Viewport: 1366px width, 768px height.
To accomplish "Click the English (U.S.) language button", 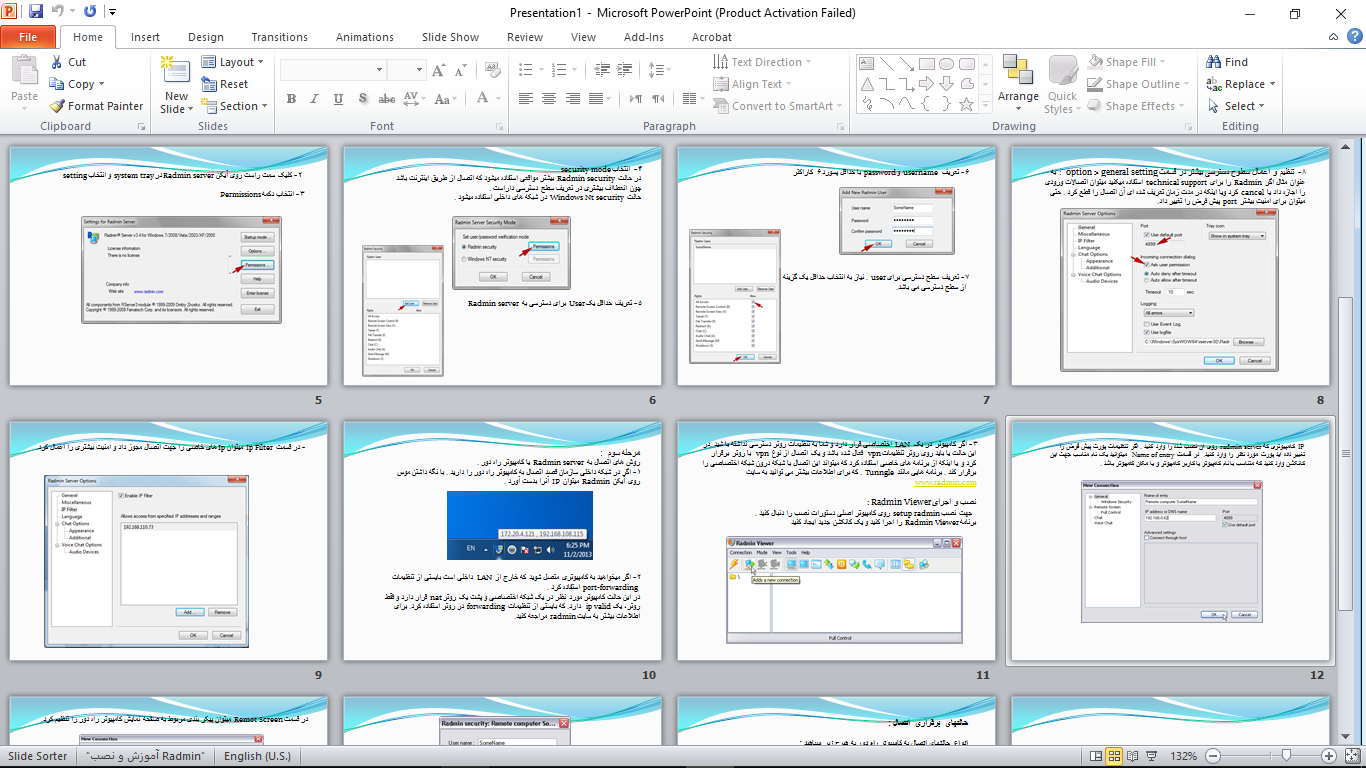I will click(x=257, y=756).
